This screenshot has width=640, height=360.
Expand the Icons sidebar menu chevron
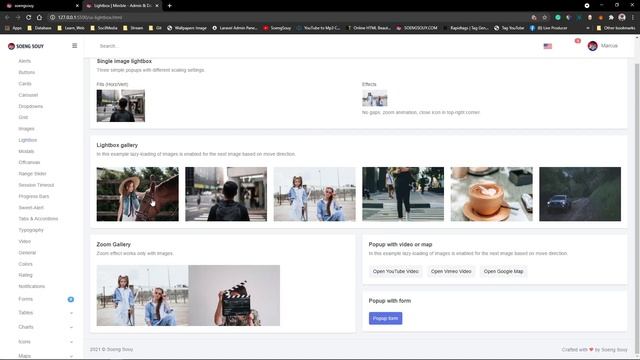tap(71, 342)
